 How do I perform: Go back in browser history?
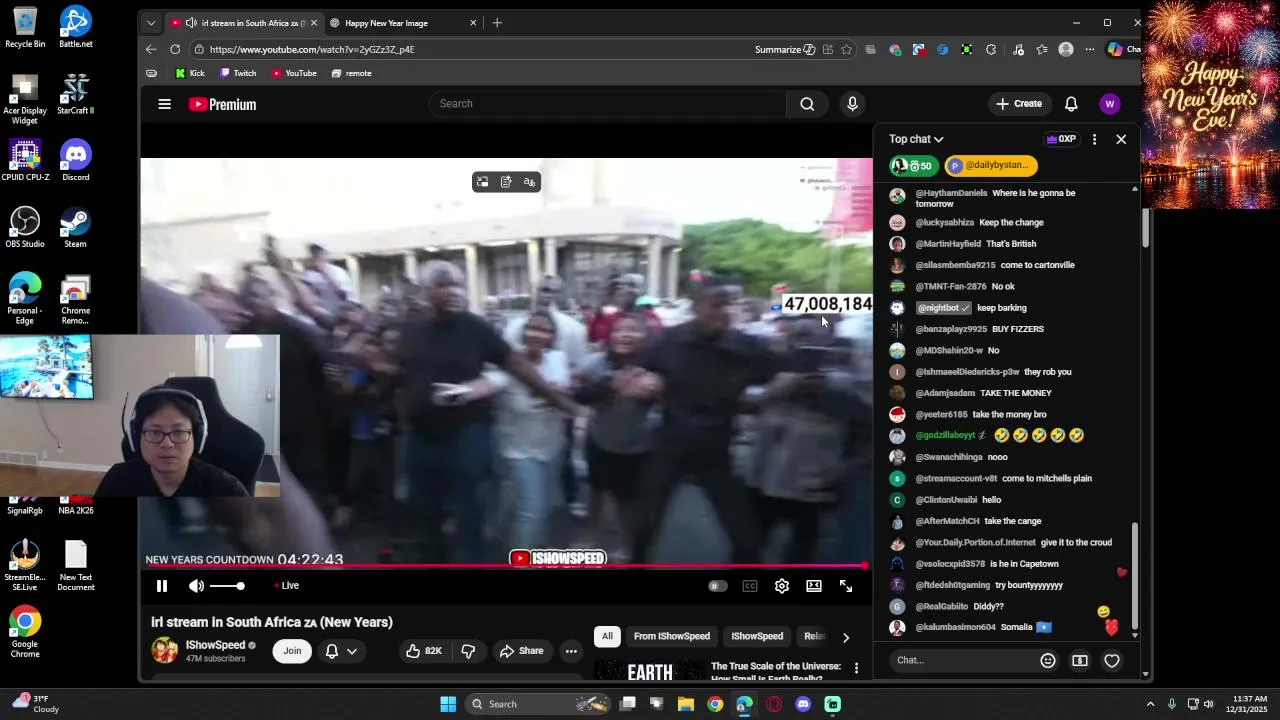(x=151, y=49)
